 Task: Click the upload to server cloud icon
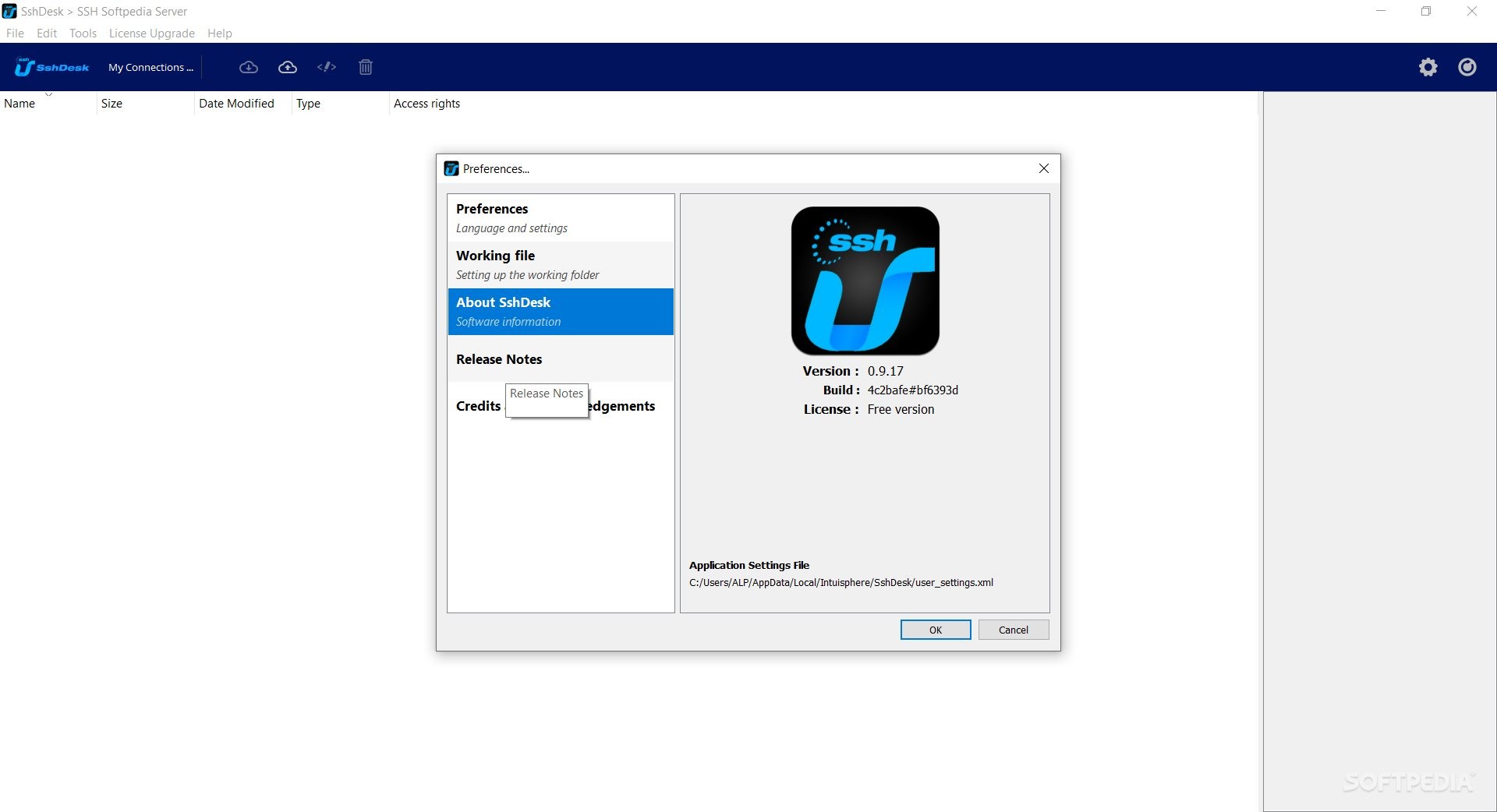point(288,67)
